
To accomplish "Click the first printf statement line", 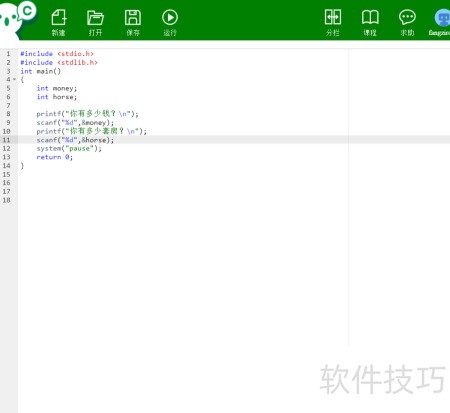I will coord(87,114).
